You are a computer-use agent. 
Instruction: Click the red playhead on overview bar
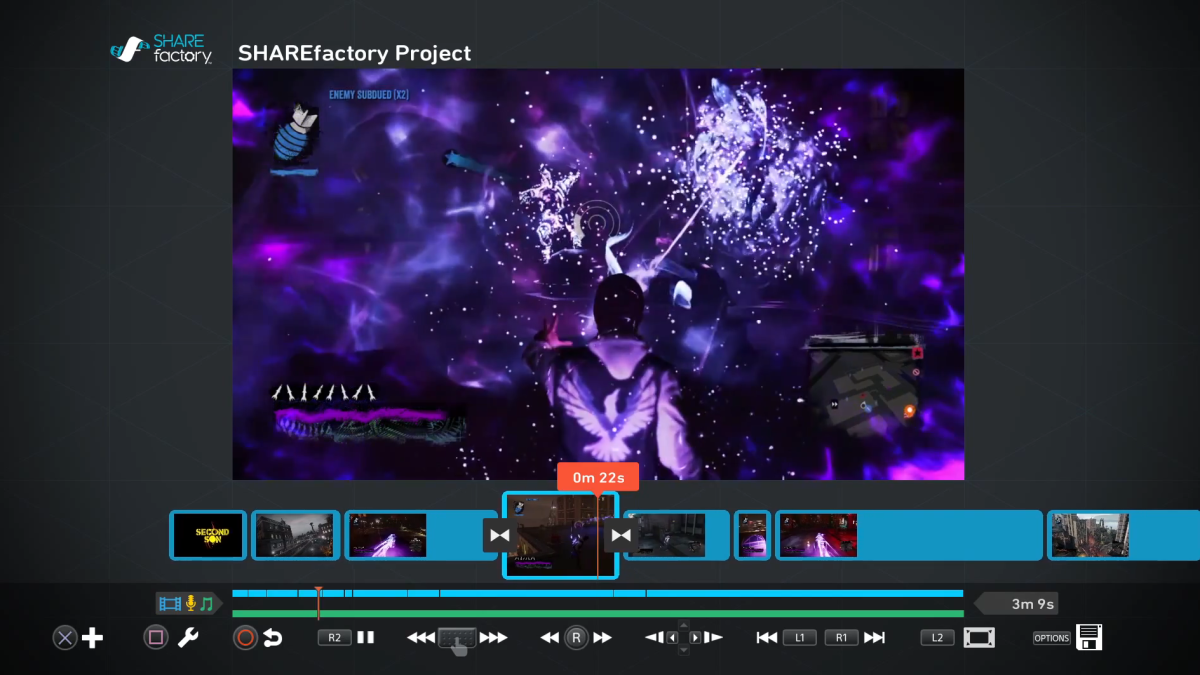point(318,602)
